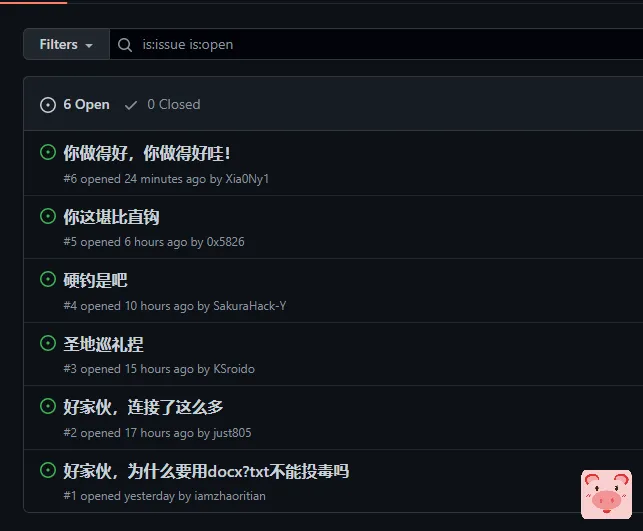The height and width of the screenshot is (531, 643).
Task: Show the 6 Open issues
Action: pyautogui.click(x=75, y=105)
